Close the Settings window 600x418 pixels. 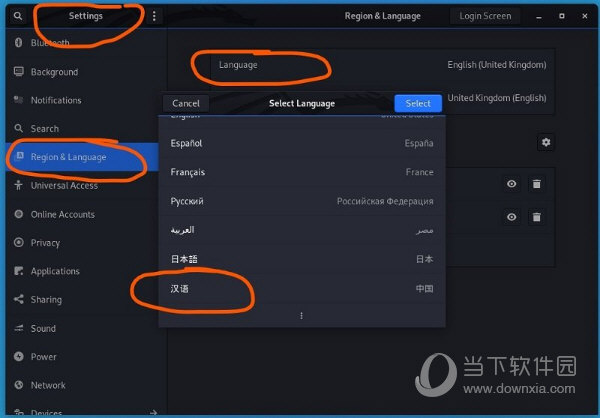tap(584, 16)
